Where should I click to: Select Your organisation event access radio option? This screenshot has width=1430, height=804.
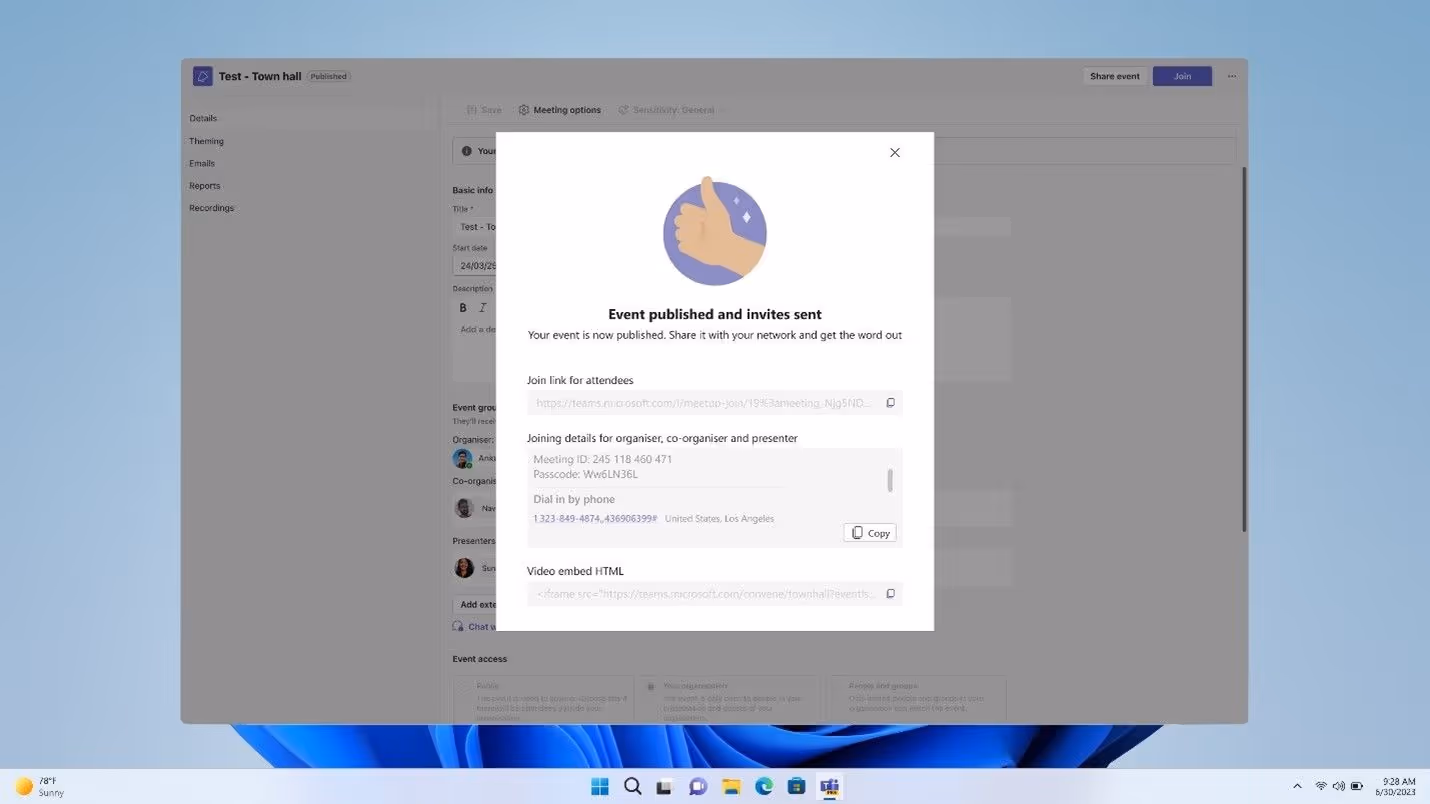click(x=651, y=687)
